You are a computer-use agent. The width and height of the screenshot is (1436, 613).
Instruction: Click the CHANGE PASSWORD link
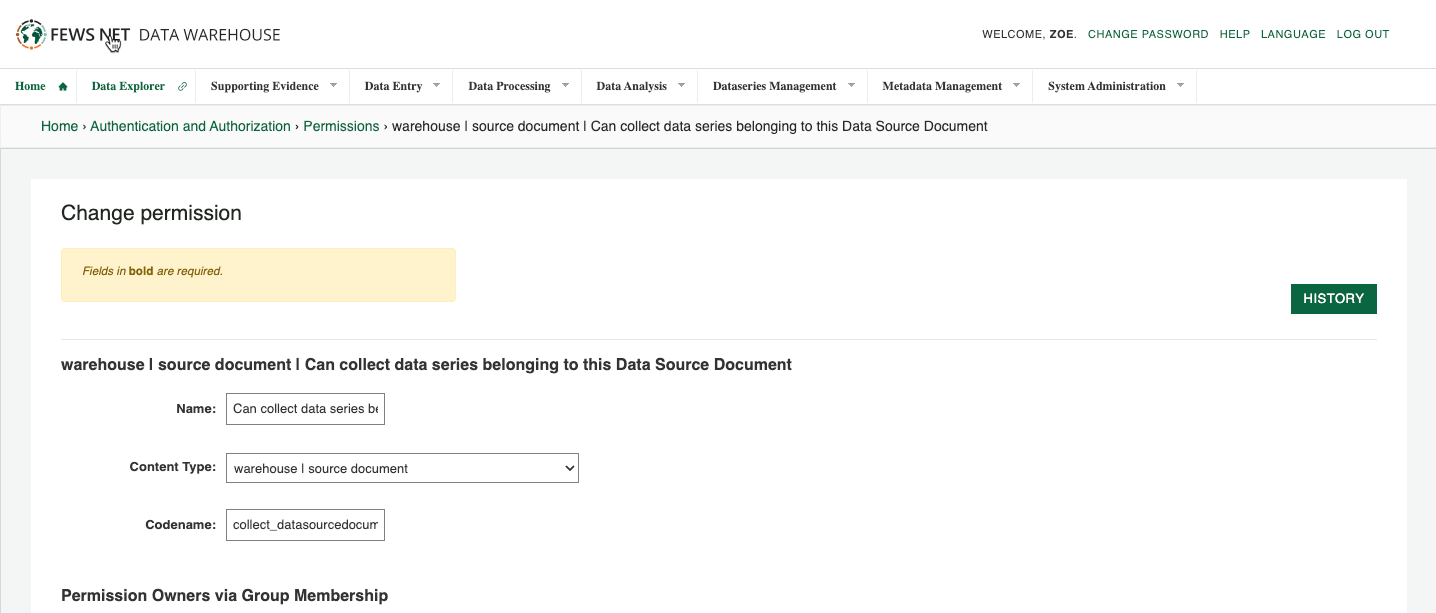(x=1148, y=33)
